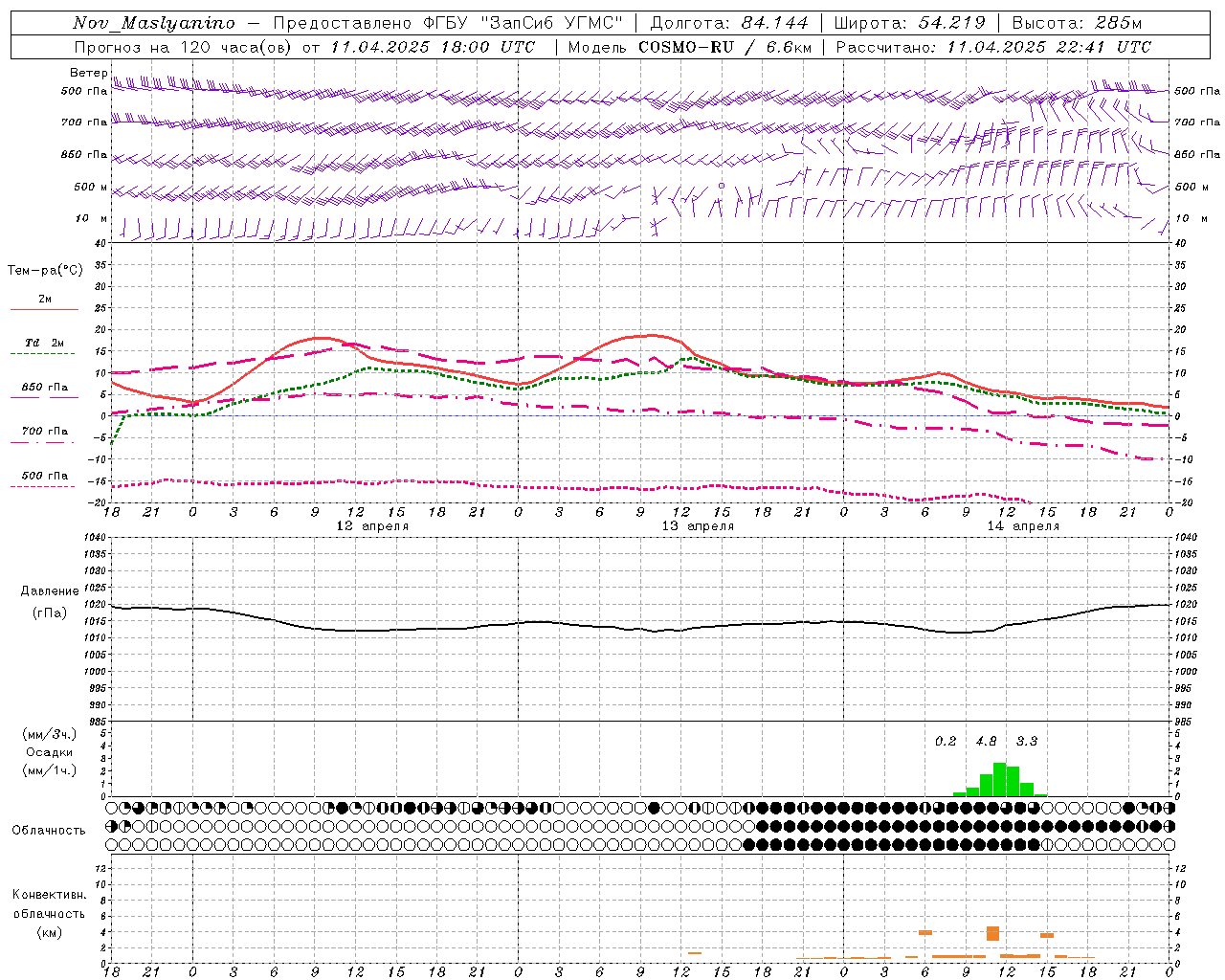Select the 'Рассчитано: 11.04.2025 22:41 UTC' timestamp
Image resolution: width=1225 pixels, height=980 pixels.
(993, 47)
